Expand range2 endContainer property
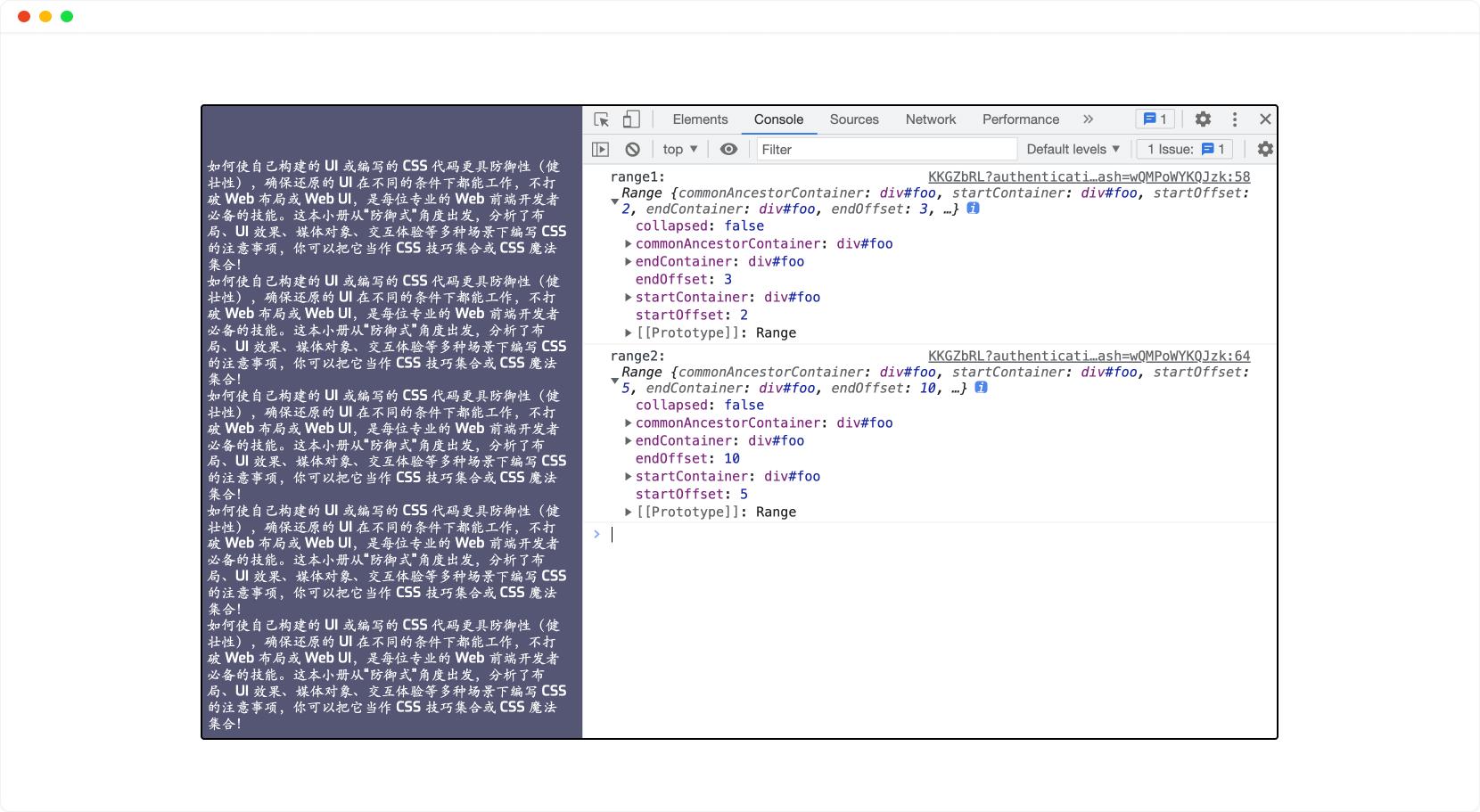Viewport: 1480px width, 812px height. tap(629, 441)
